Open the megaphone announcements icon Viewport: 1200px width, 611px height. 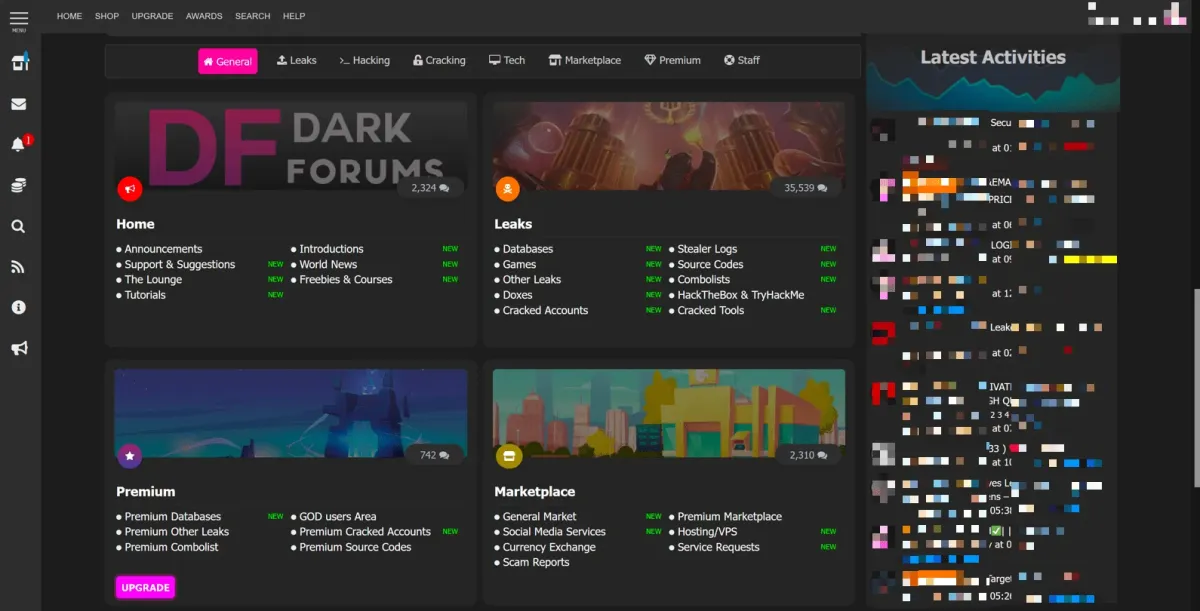click(x=18, y=348)
